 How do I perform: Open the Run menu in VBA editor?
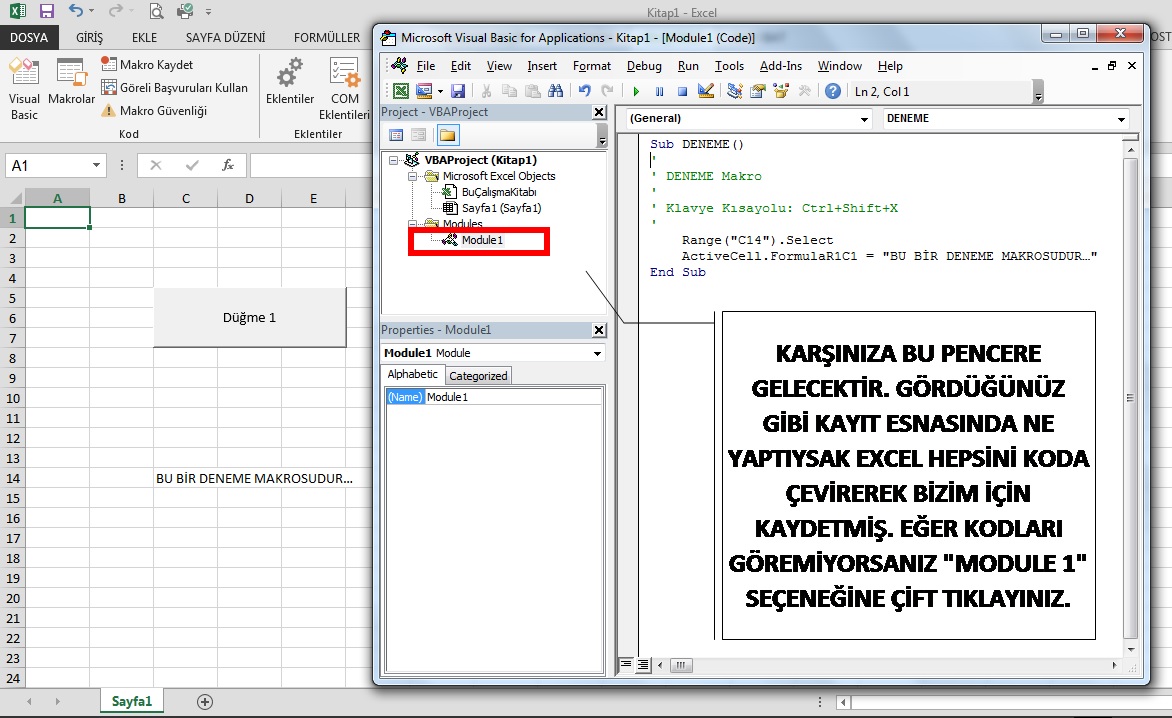pos(688,66)
